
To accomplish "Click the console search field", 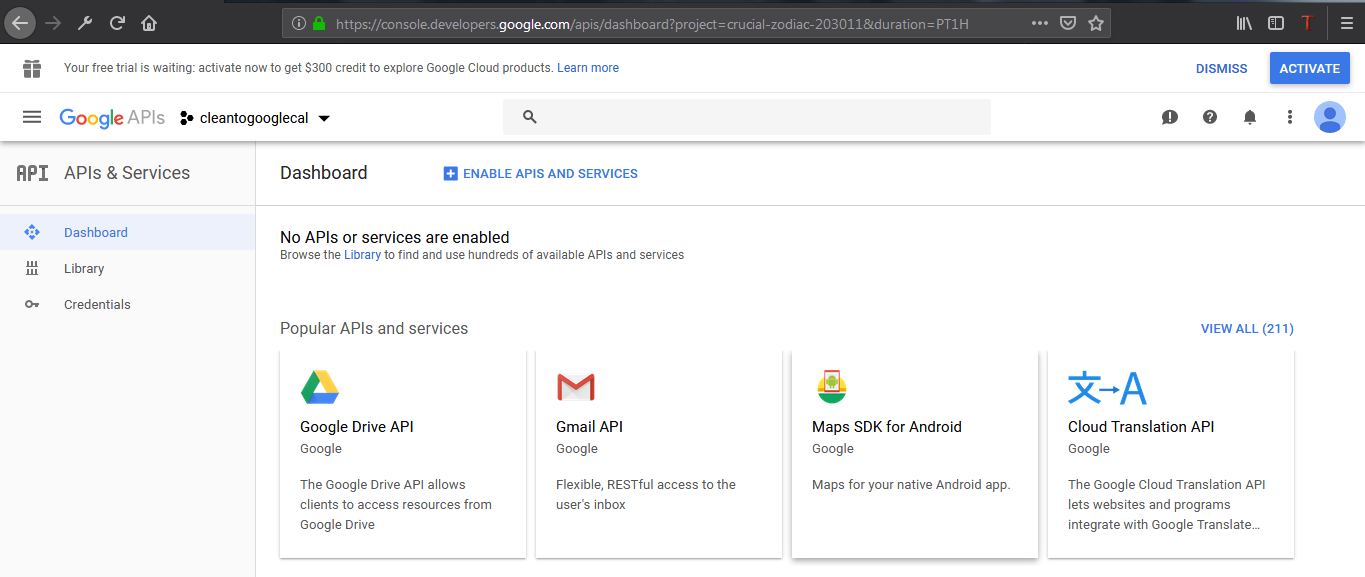I will [x=747, y=117].
